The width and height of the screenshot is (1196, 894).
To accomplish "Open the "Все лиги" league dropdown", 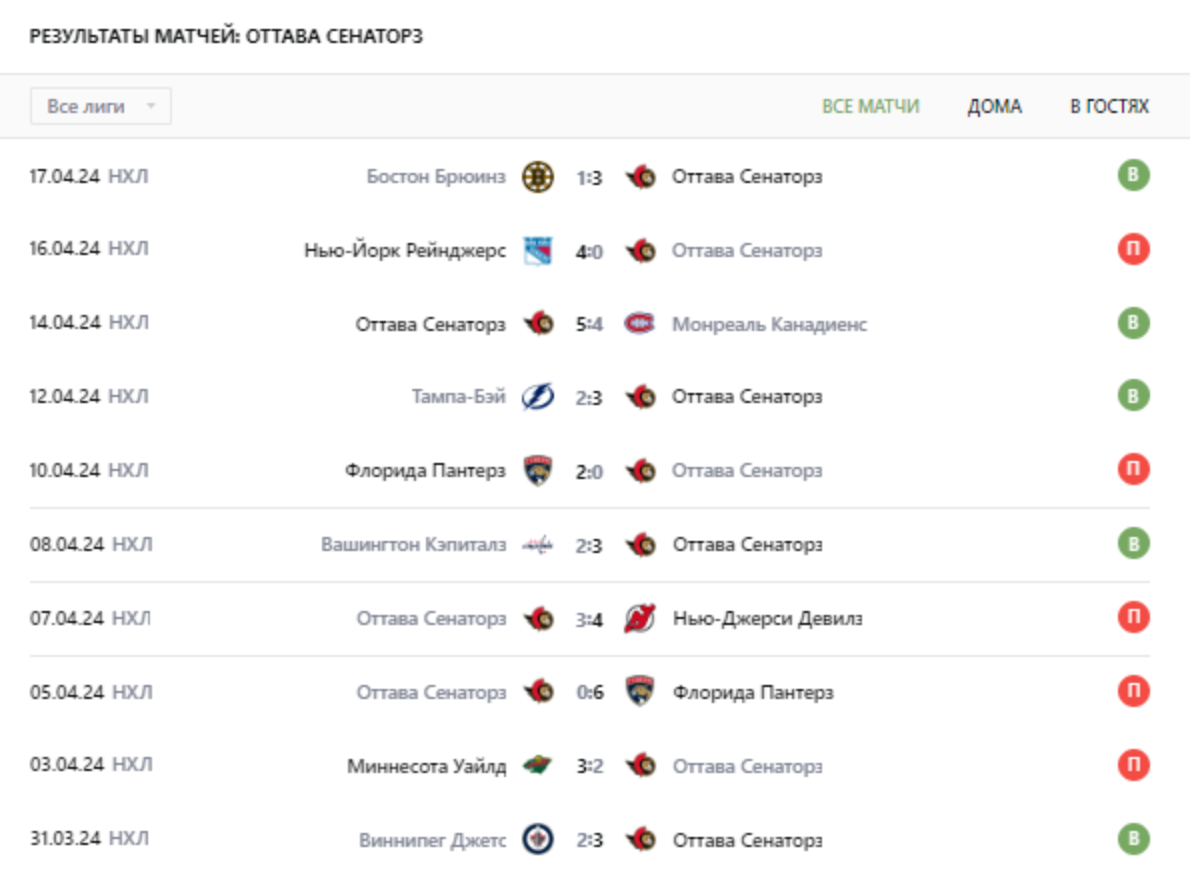I will [x=101, y=106].
